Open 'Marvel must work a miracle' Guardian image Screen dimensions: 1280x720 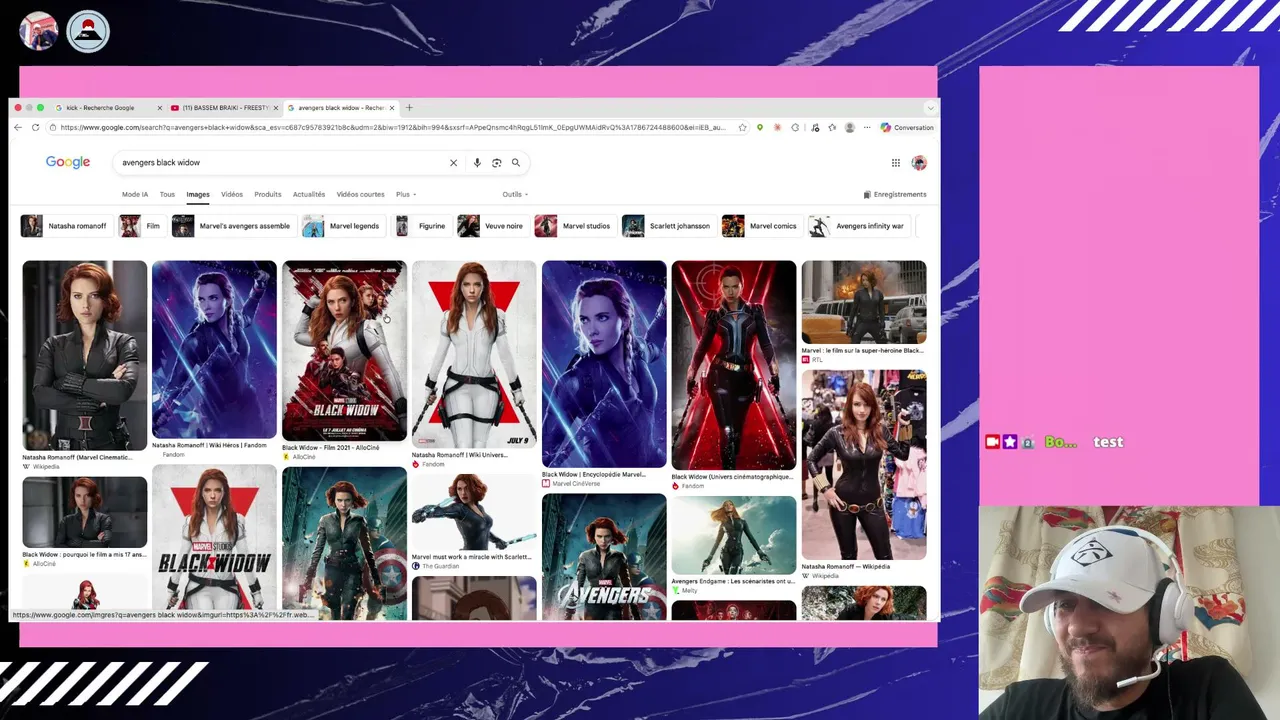click(x=474, y=511)
